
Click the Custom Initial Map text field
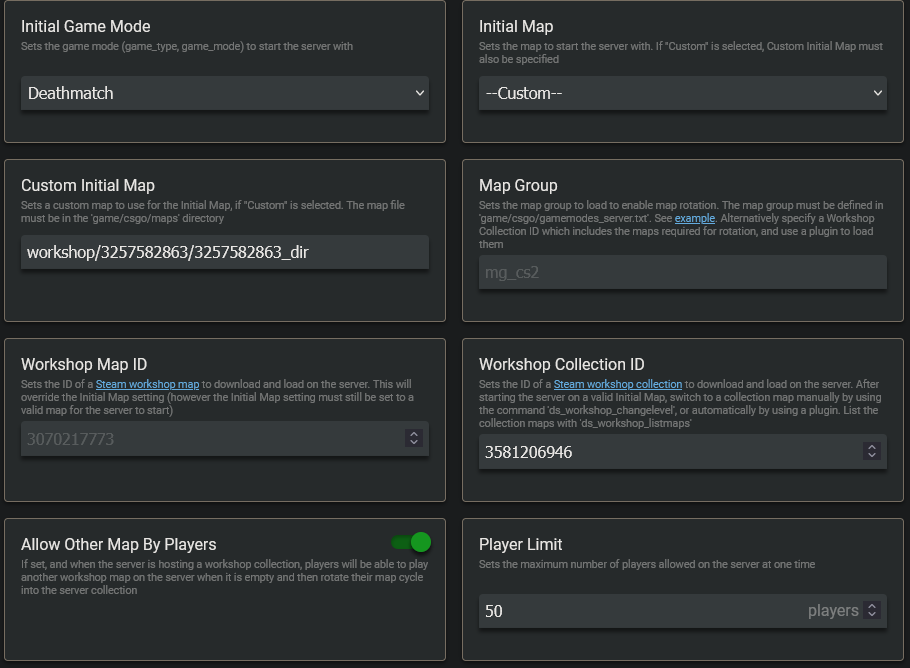225,252
